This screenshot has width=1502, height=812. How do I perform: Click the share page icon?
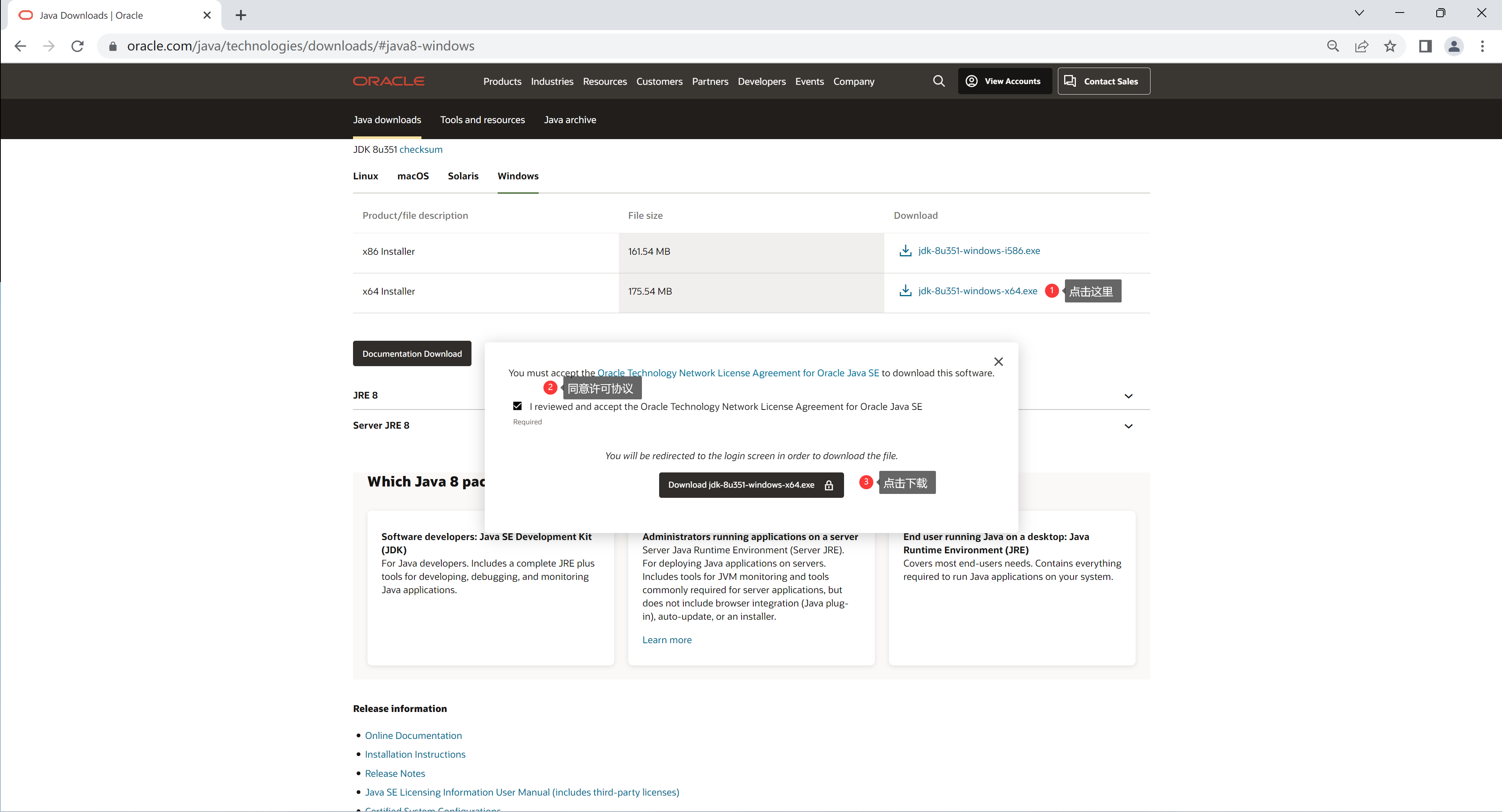click(x=1362, y=46)
